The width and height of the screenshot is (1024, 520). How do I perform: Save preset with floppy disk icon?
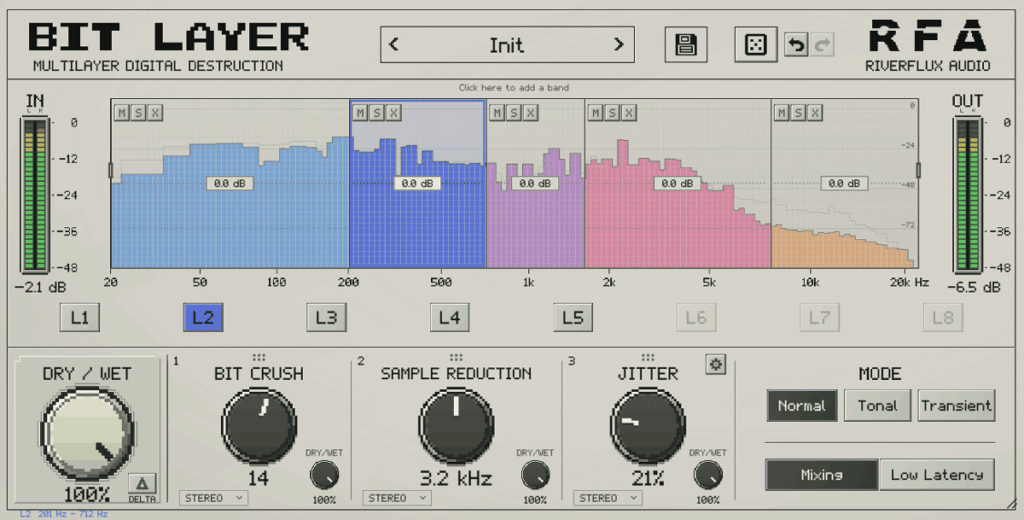click(x=686, y=44)
